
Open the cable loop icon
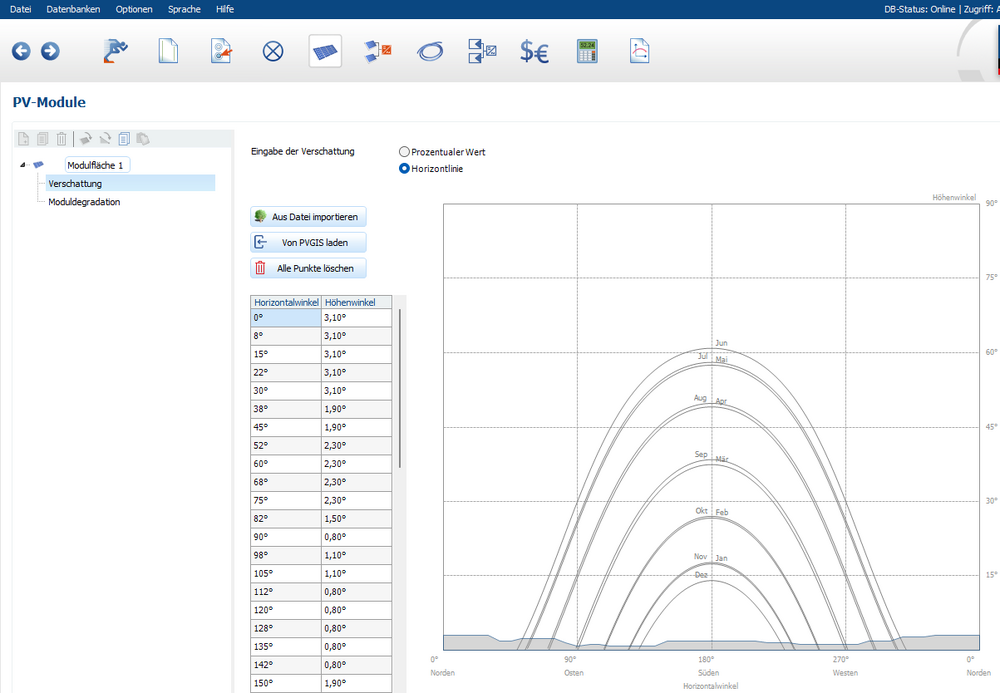point(430,51)
